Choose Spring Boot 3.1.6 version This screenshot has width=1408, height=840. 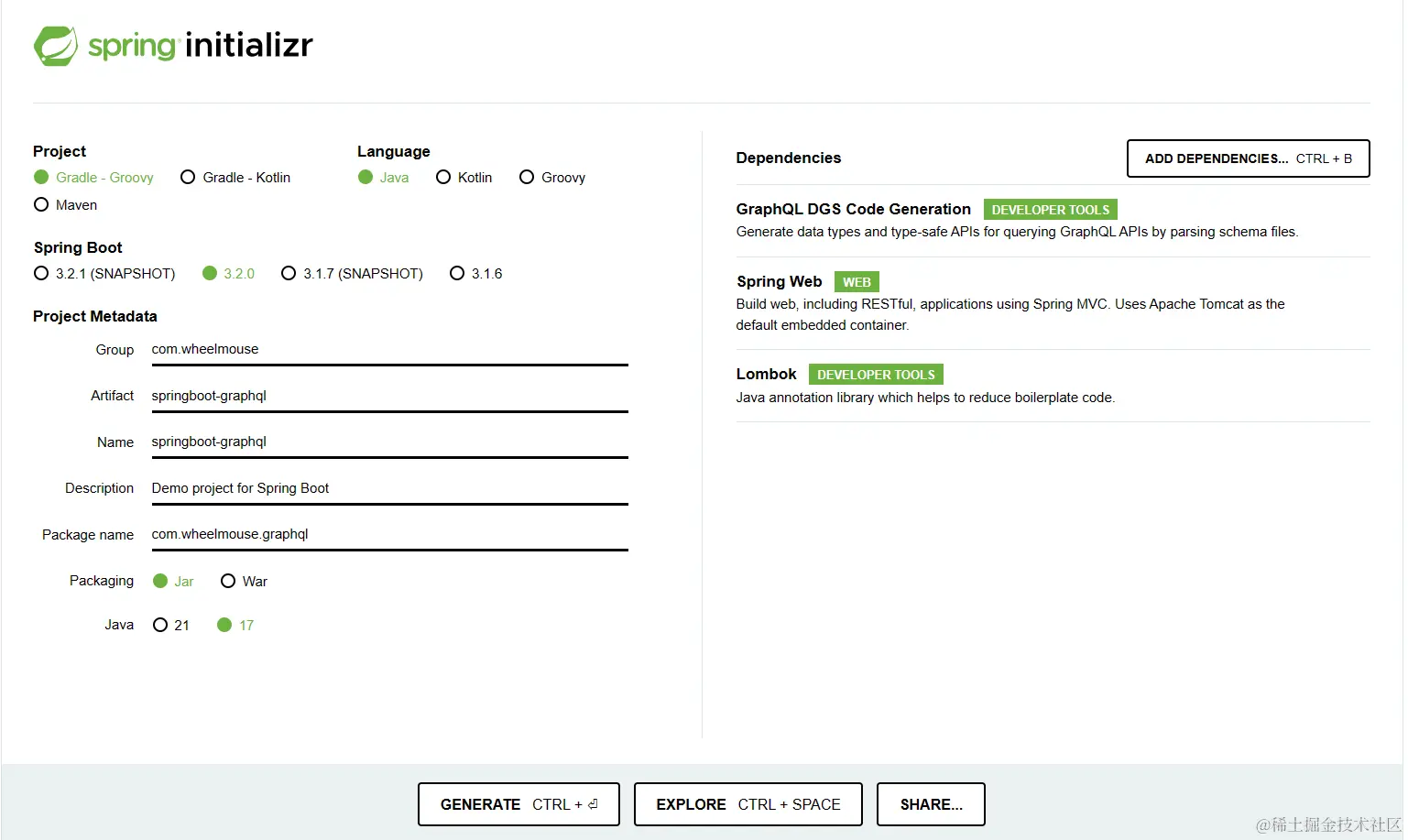(x=476, y=274)
